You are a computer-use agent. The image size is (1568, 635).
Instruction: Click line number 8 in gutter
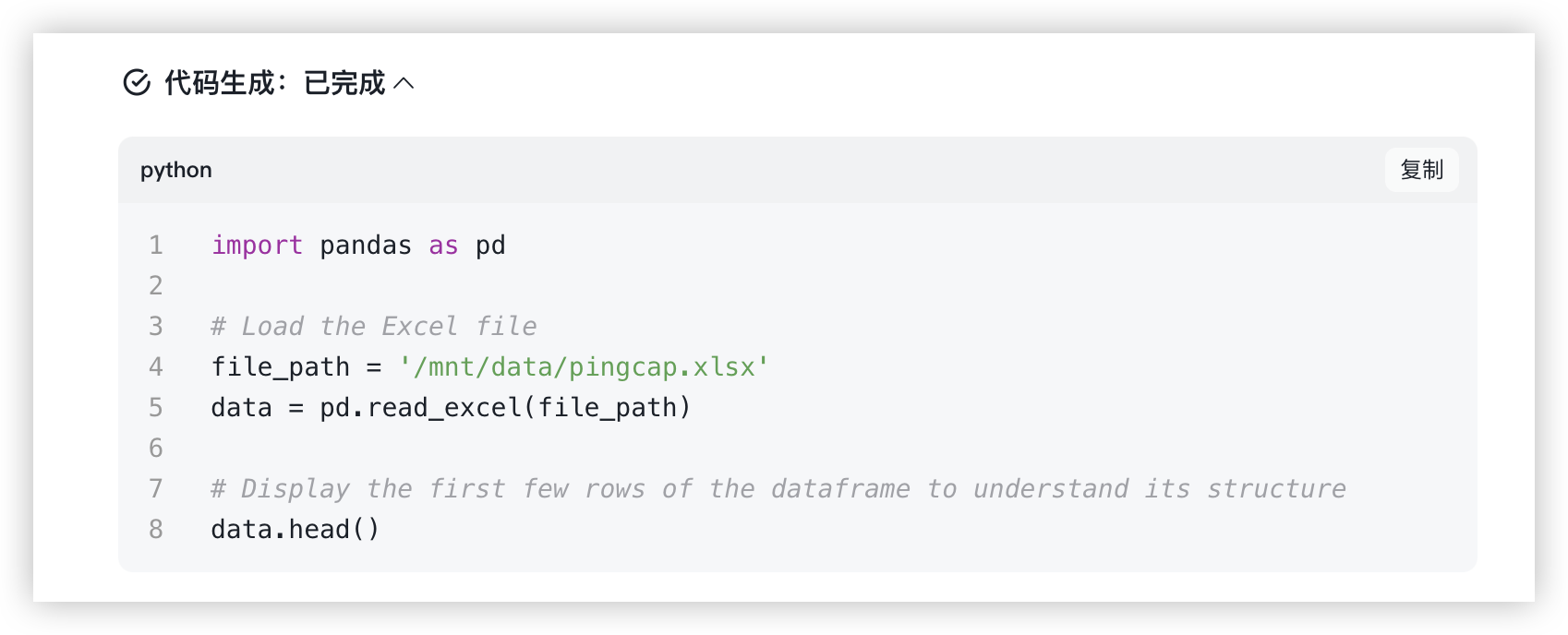156,530
